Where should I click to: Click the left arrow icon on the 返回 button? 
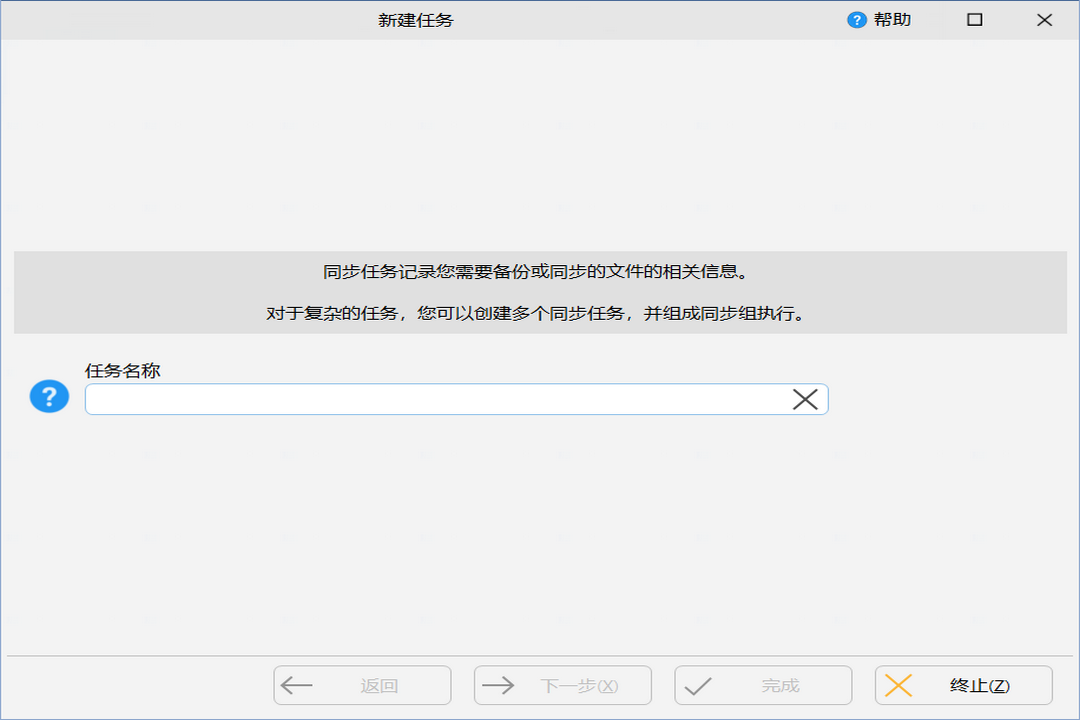[294, 685]
